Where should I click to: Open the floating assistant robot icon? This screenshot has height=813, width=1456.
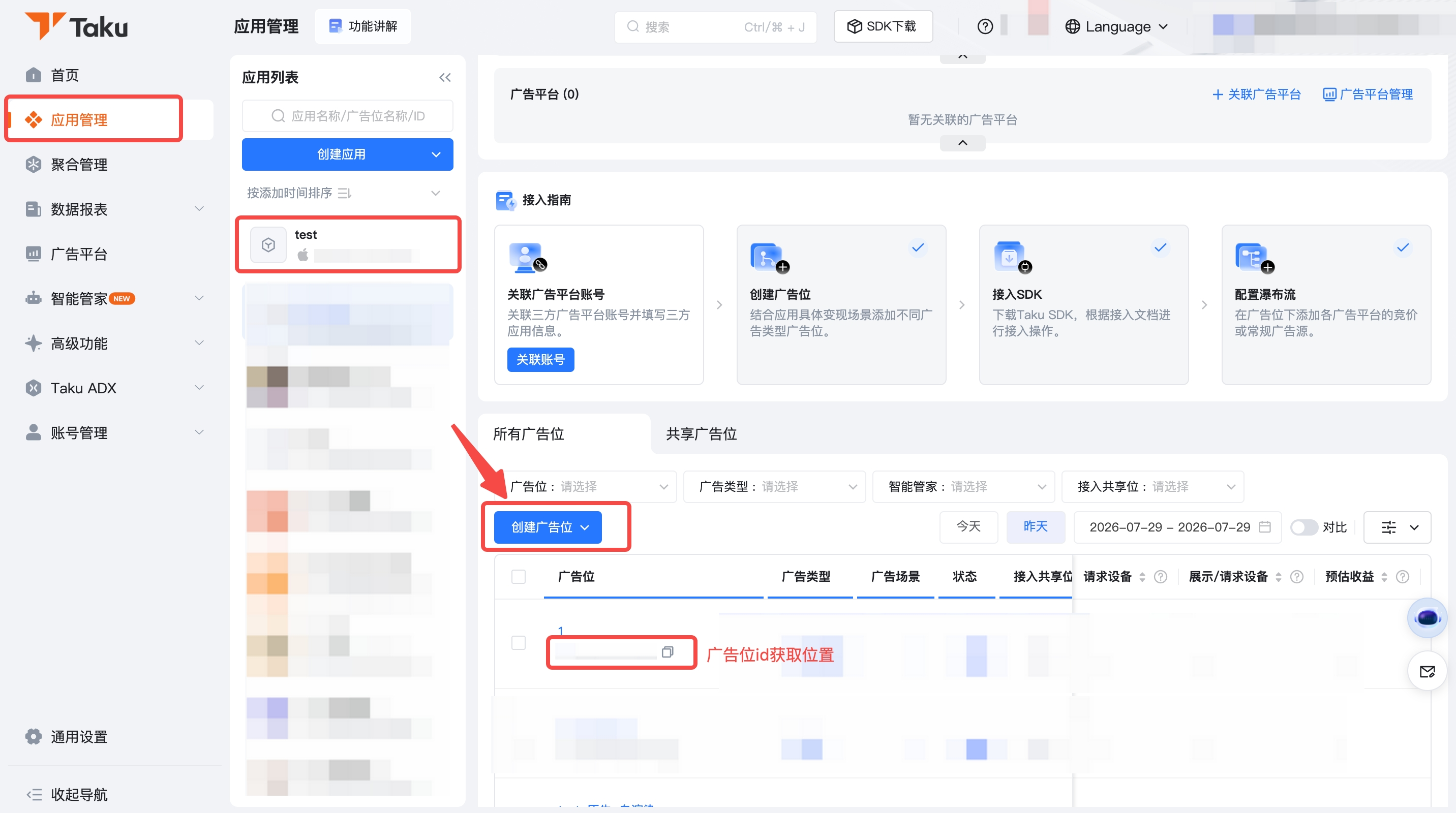coord(1427,617)
